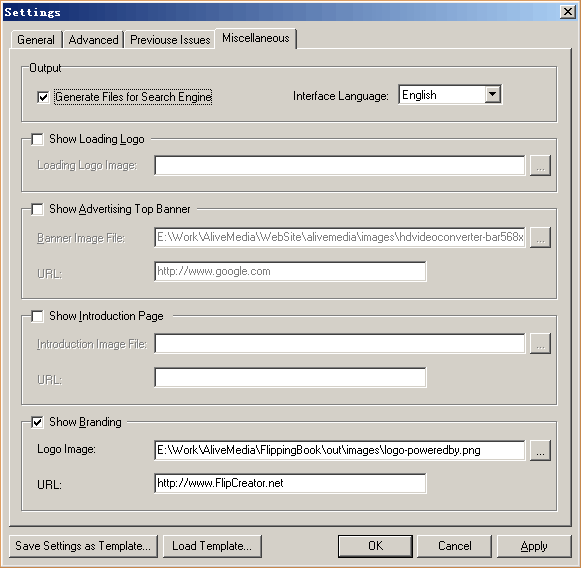Close the Settings window via X
This screenshot has width=581, height=568.
click(568, 12)
